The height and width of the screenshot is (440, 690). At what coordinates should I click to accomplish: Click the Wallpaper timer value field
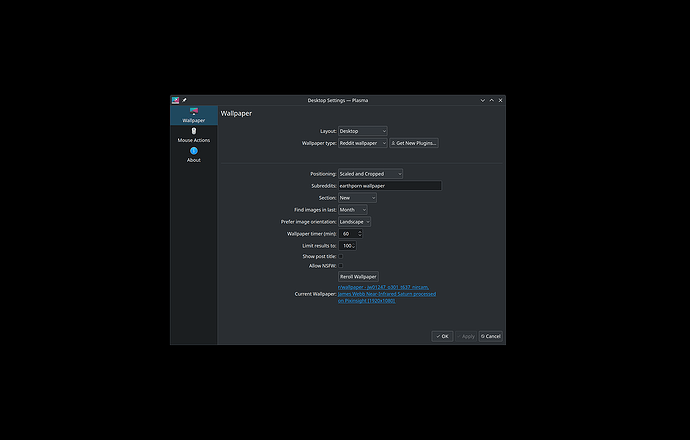coord(348,234)
